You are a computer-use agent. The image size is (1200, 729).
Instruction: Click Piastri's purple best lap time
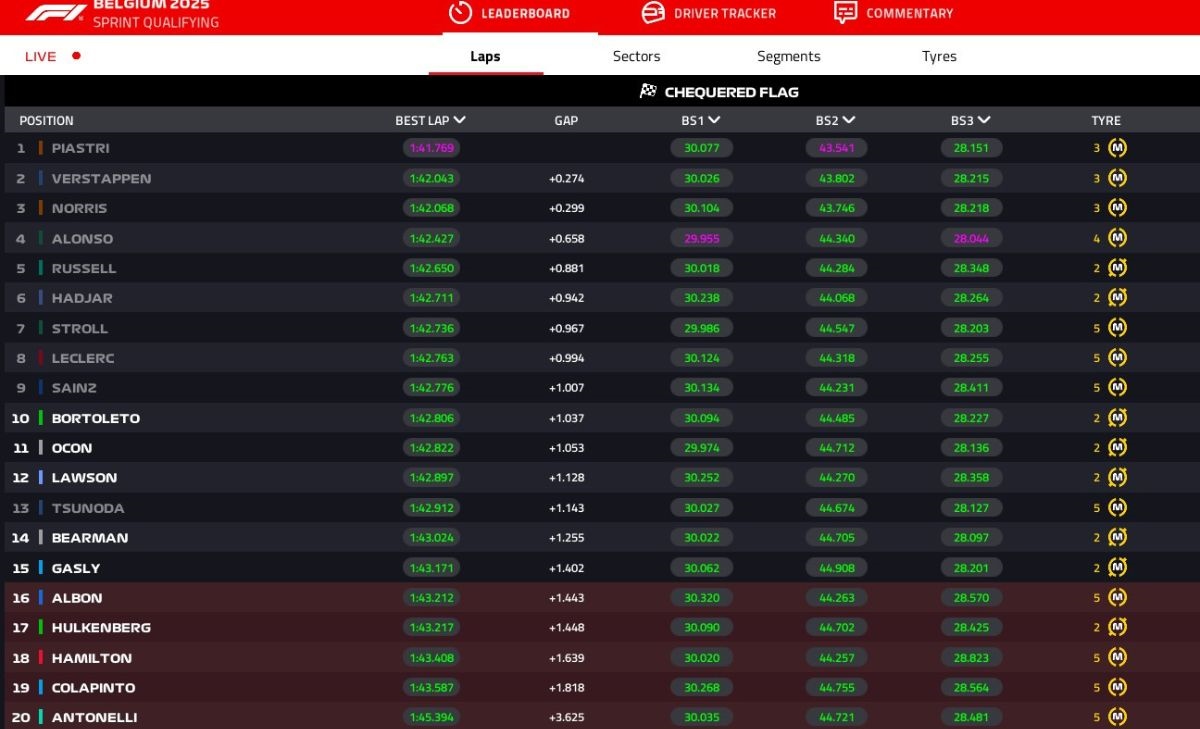pos(431,148)
